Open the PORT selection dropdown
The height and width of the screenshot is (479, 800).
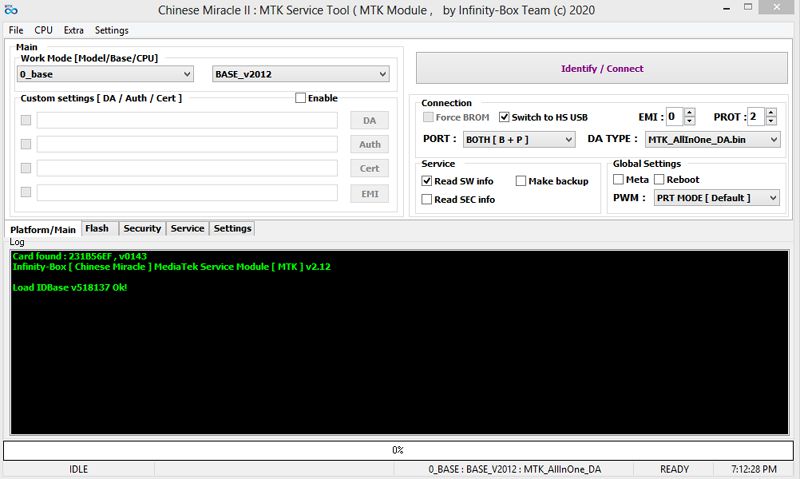(518, 139)
